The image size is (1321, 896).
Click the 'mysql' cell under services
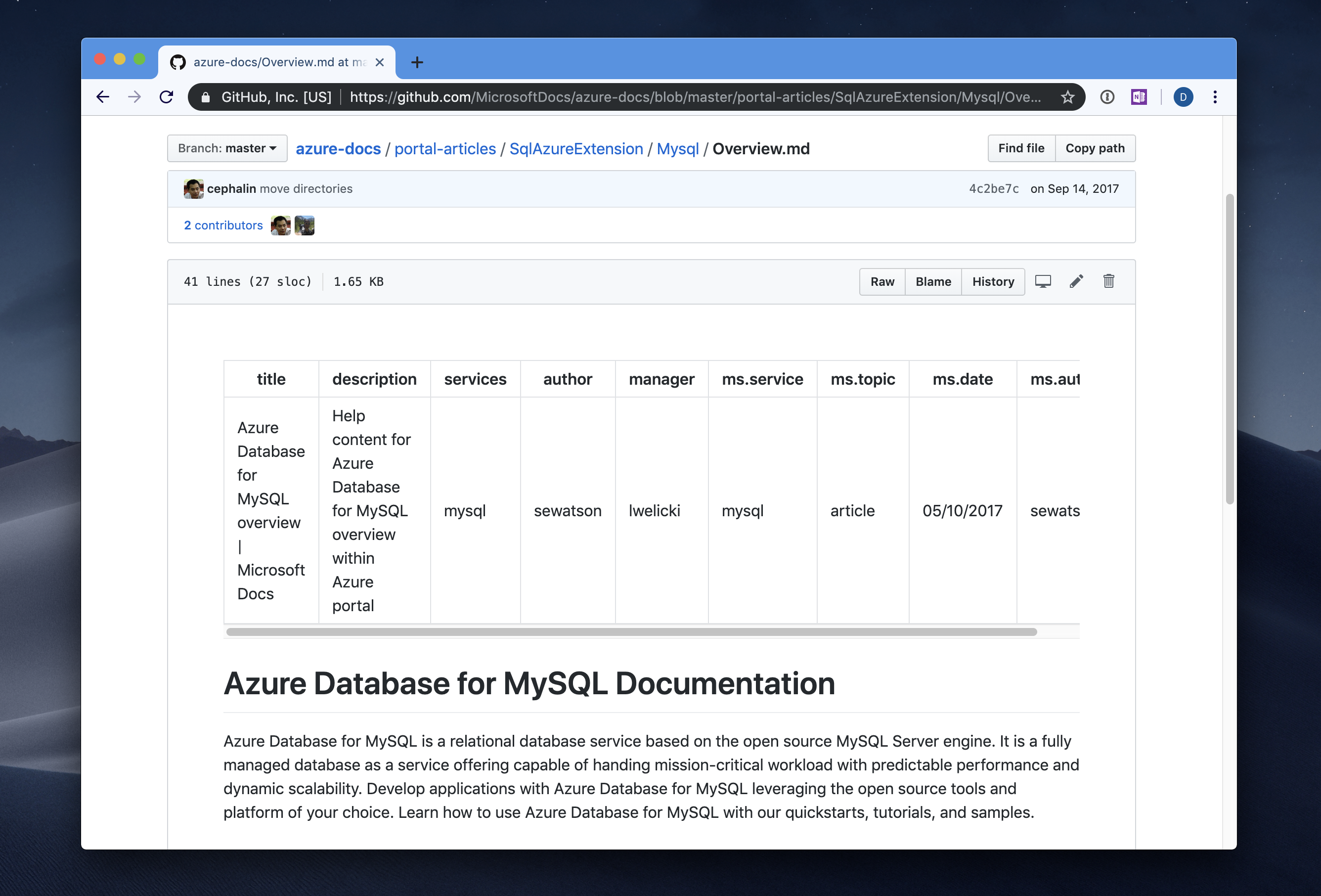pyautogui.click(x=475, y=510)
